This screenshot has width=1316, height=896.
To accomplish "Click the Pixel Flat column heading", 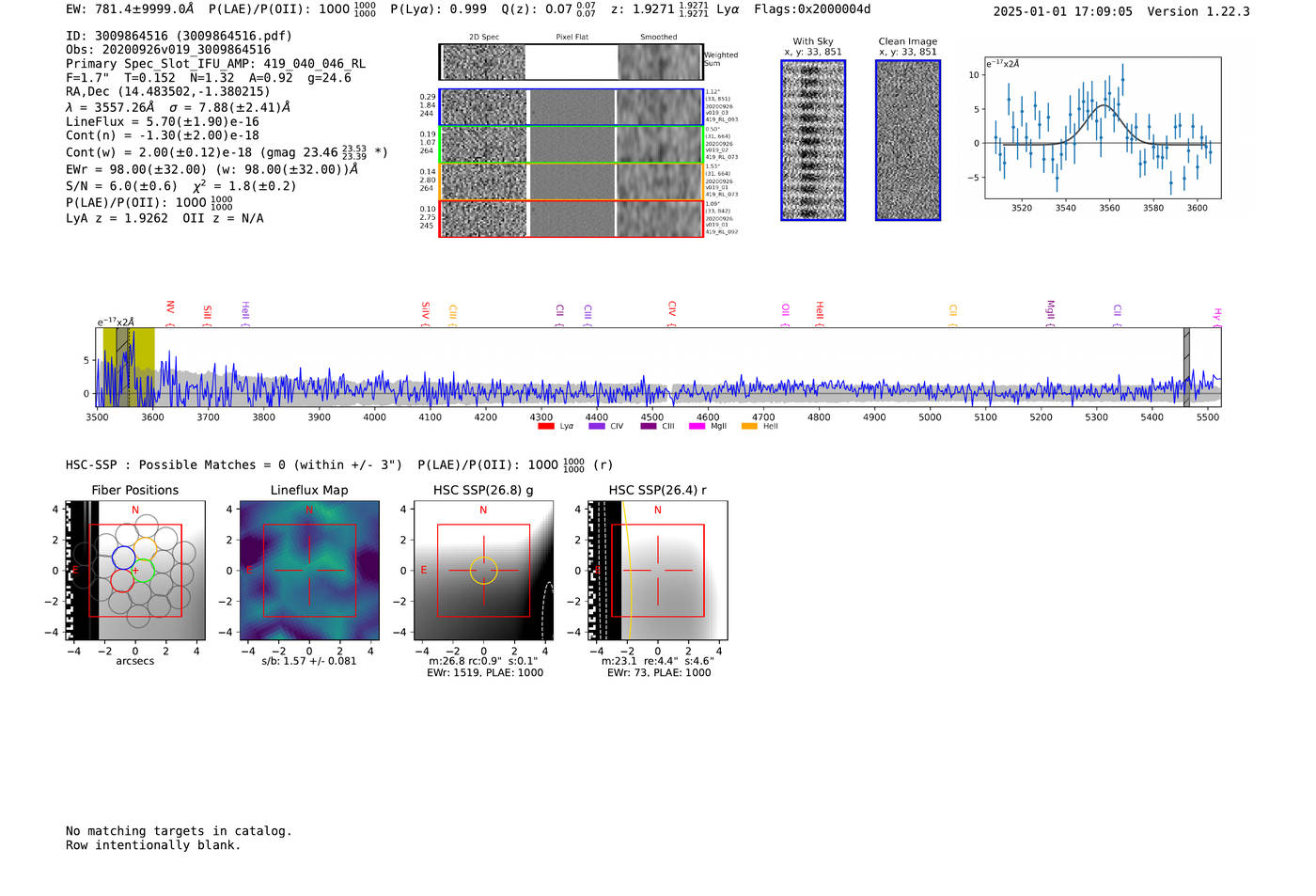I will click(572, 38).
